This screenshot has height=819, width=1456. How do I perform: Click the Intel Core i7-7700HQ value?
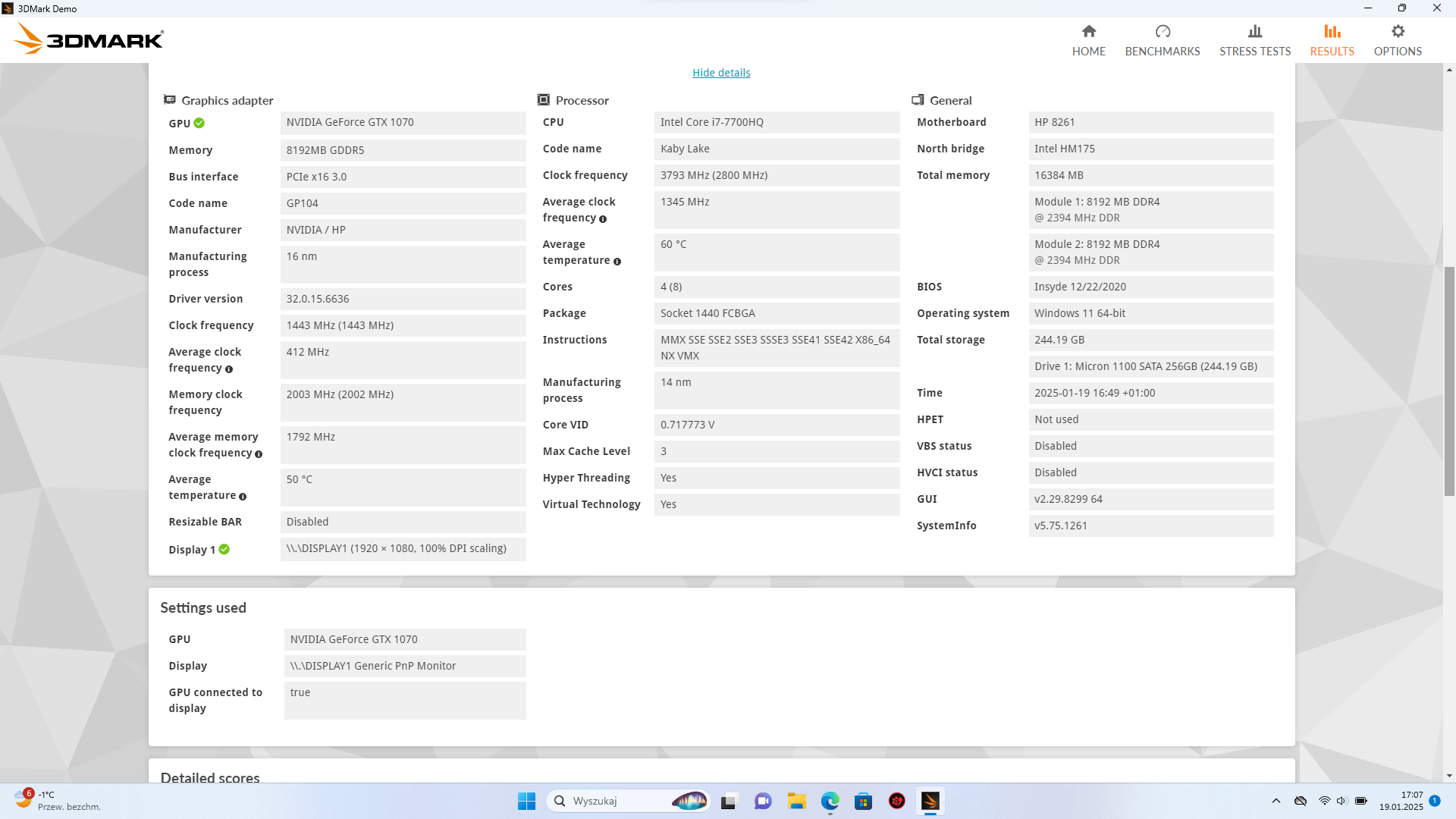[777, 122]
